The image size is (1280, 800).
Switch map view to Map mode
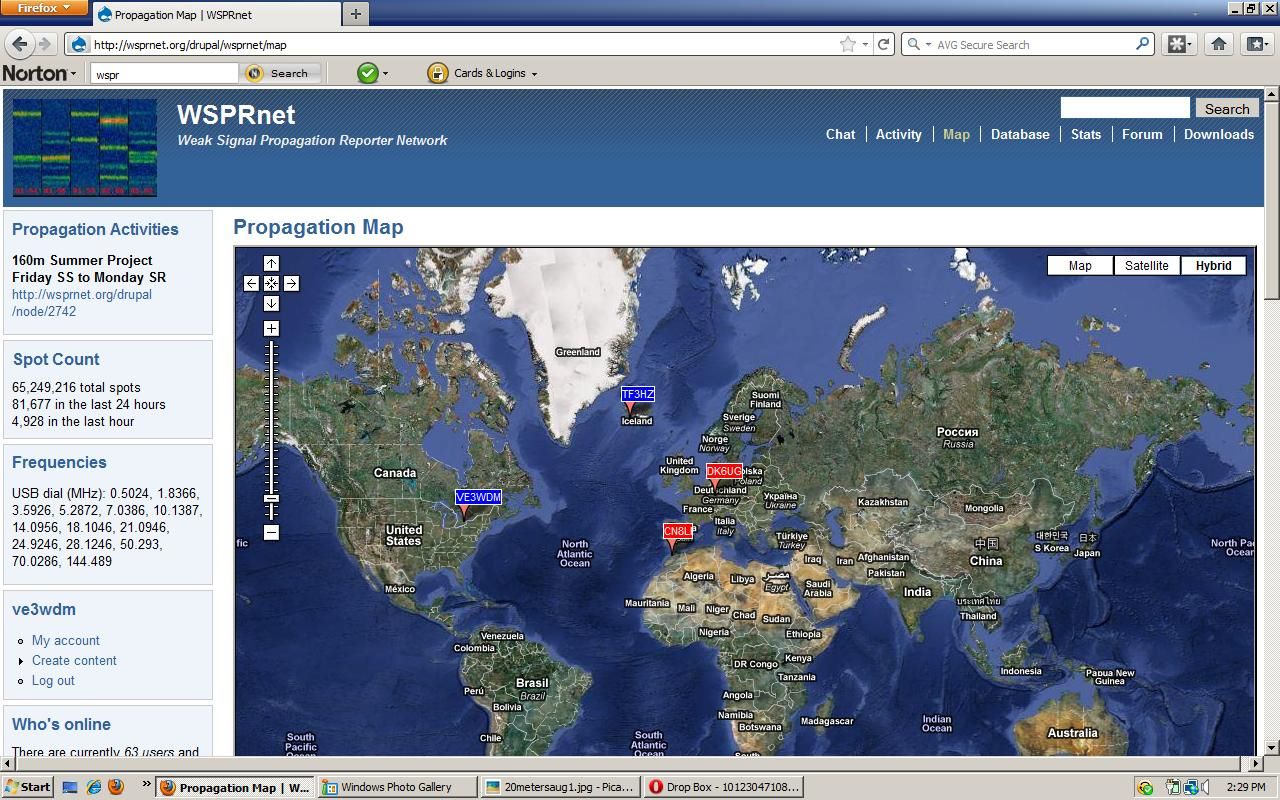point(1080,265)
